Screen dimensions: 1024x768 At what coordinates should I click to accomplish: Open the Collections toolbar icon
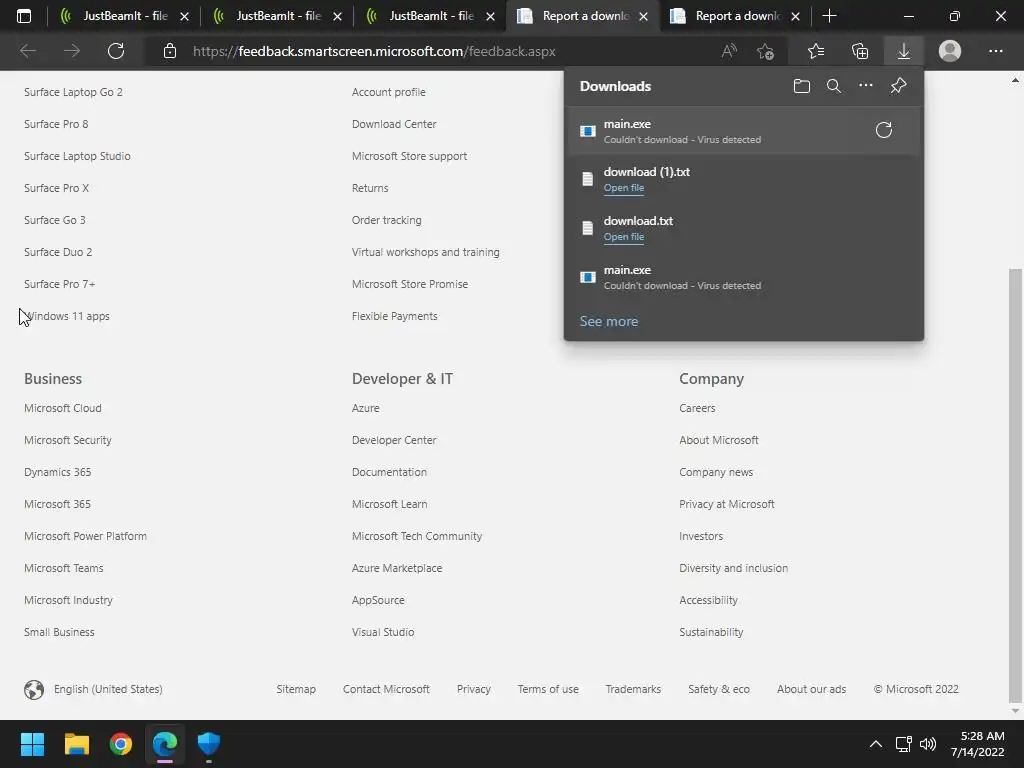pyautogui.click(x=859, y=51)
